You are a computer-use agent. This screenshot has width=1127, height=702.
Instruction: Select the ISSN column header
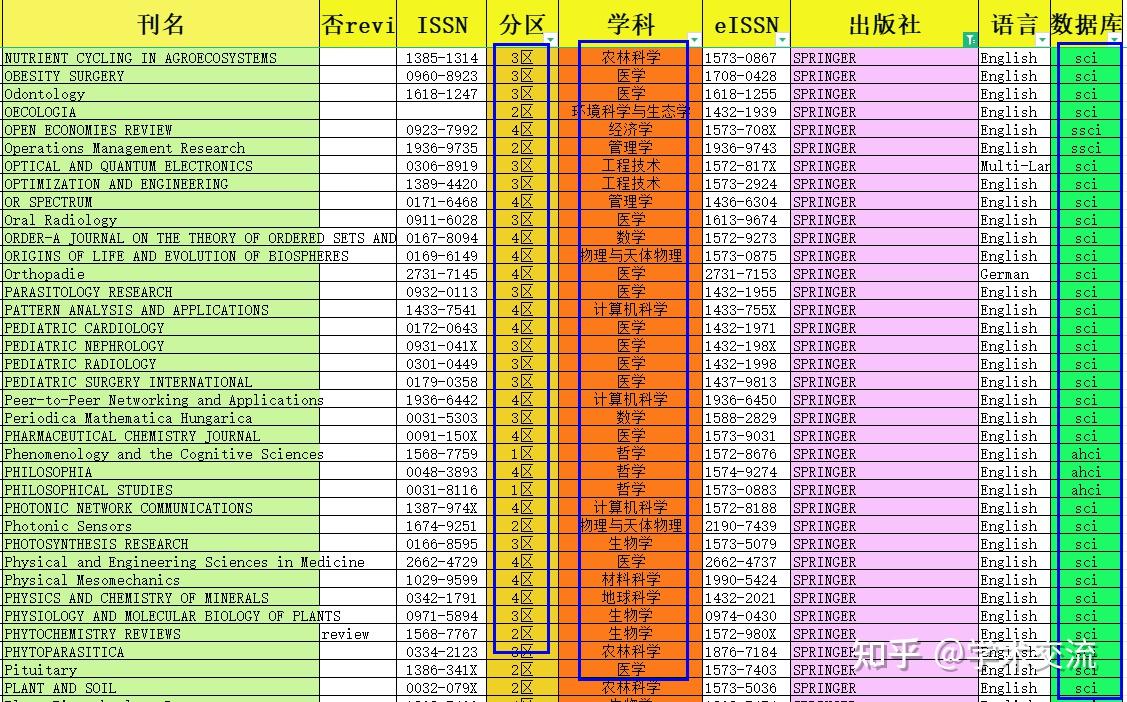tap(443, 22)
